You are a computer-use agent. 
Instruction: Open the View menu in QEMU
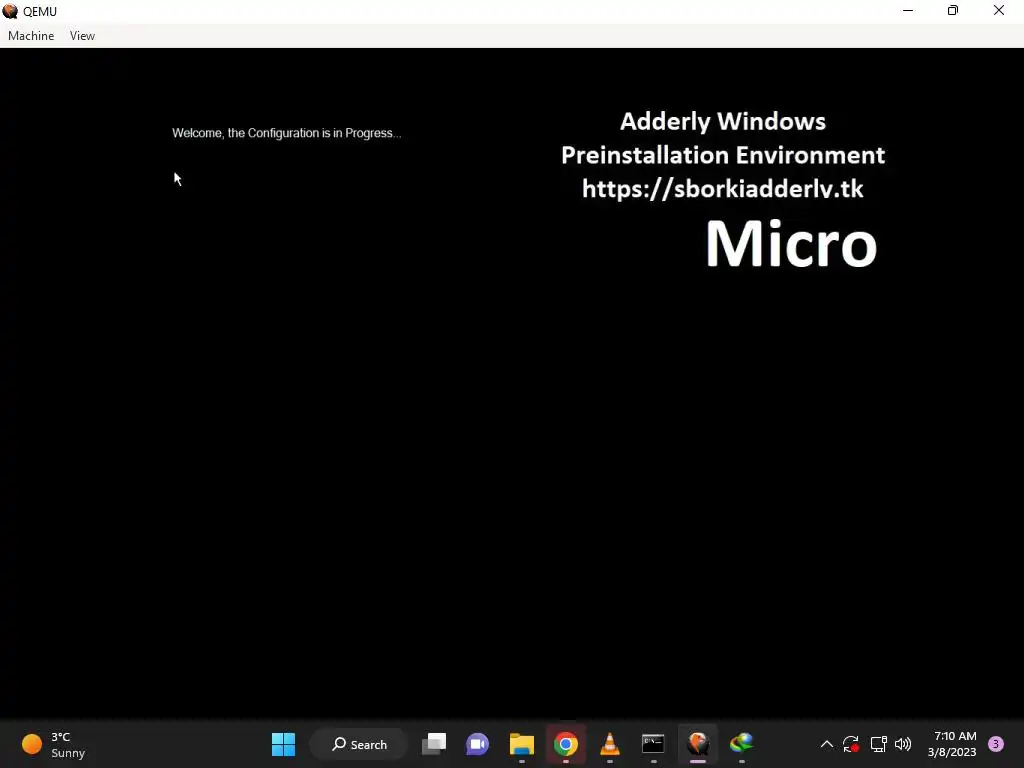[x=82, y=36]
